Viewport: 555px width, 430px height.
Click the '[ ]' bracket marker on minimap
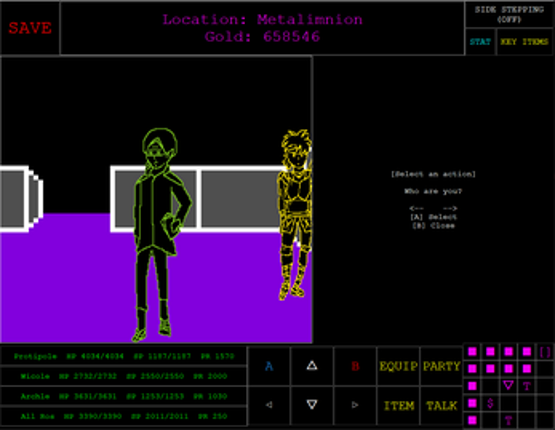[545, 352]
